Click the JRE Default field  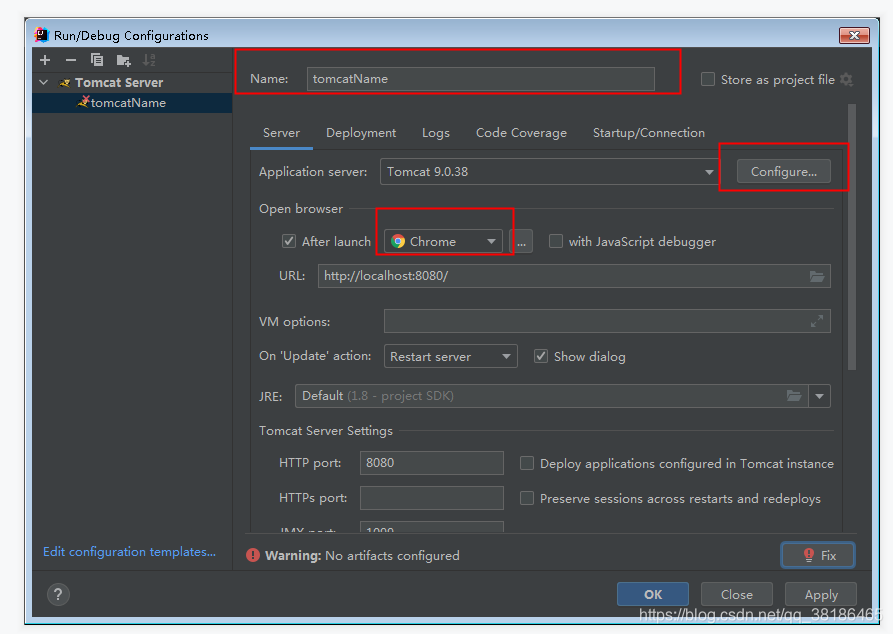[552, 396]
